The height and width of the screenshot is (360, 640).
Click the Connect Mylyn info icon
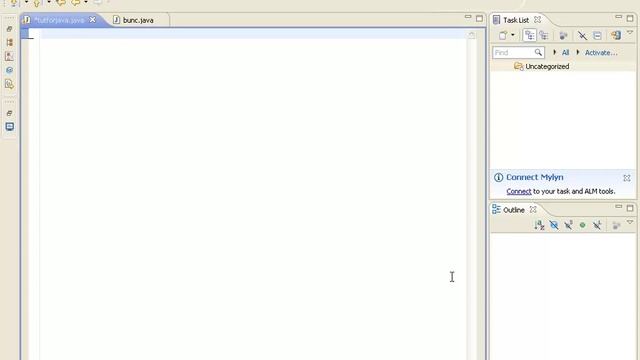pyautogui.click(x=498, y=177)
